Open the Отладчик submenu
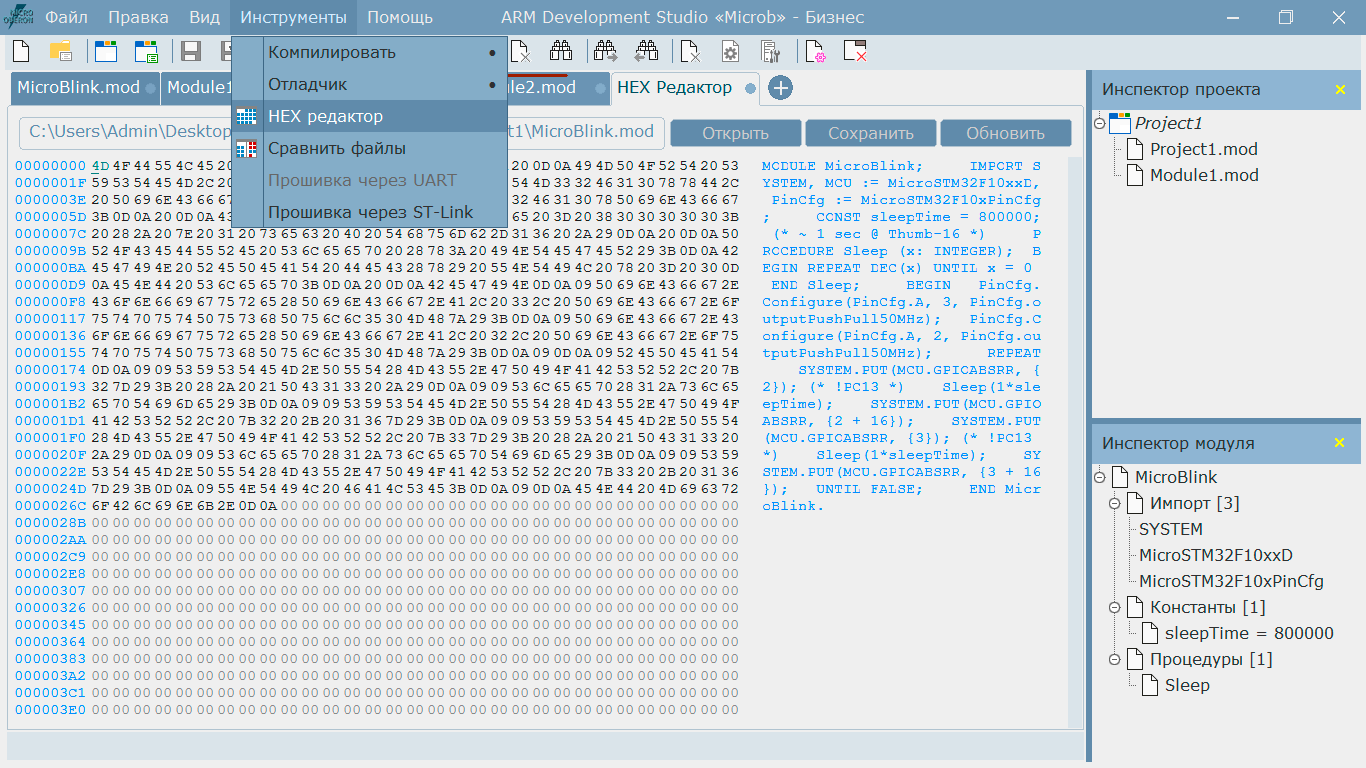 pyautogui.click(x=370, y=84)
